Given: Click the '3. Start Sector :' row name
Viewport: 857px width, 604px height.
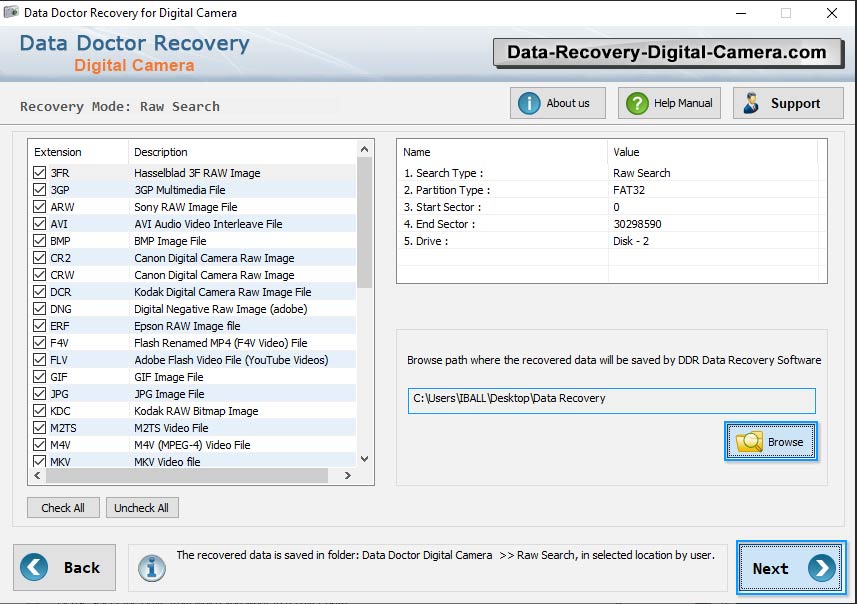Looking at the screenshot, I should 442,207.
